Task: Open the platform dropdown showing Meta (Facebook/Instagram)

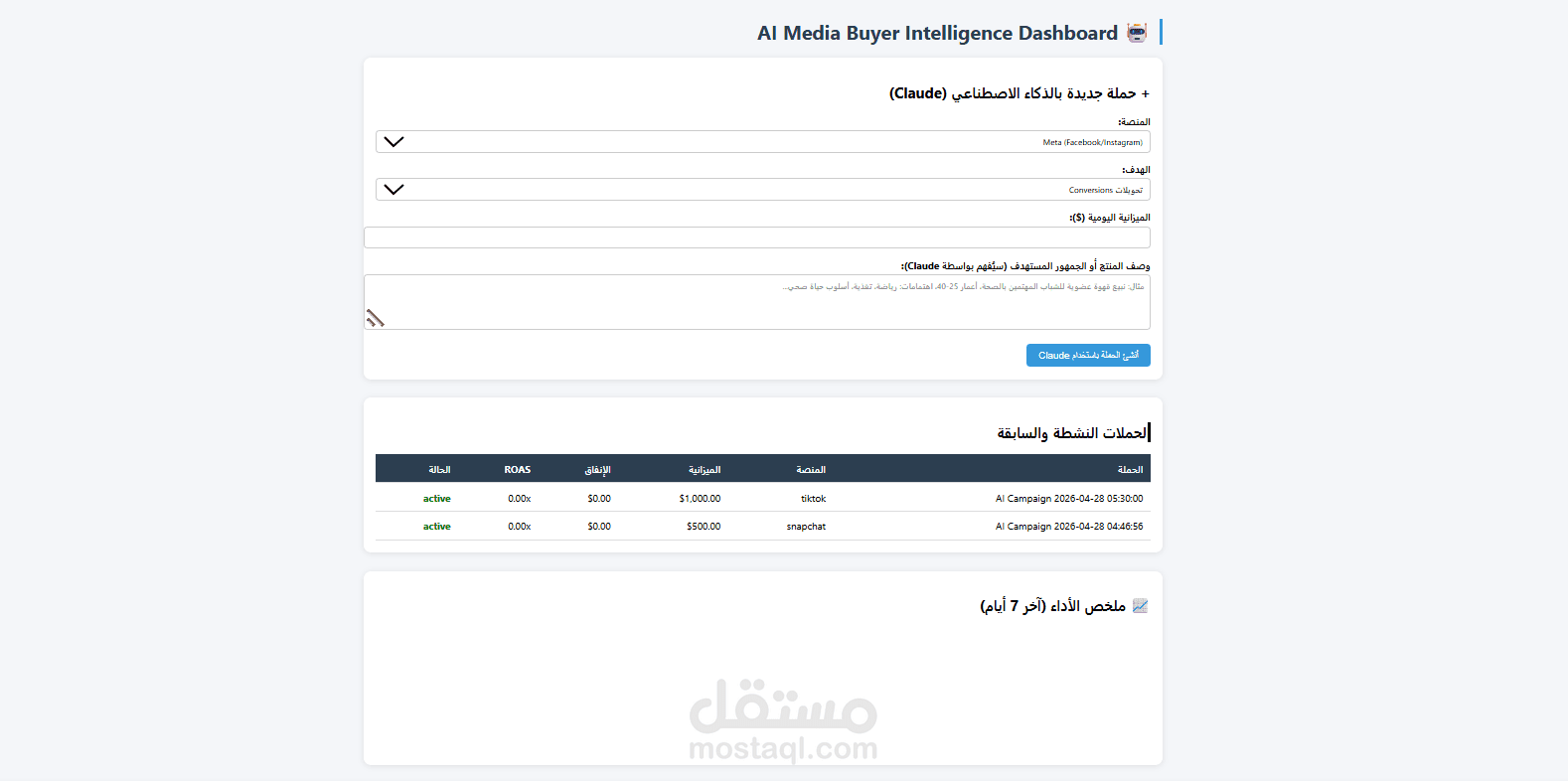Action: point(763,142)
